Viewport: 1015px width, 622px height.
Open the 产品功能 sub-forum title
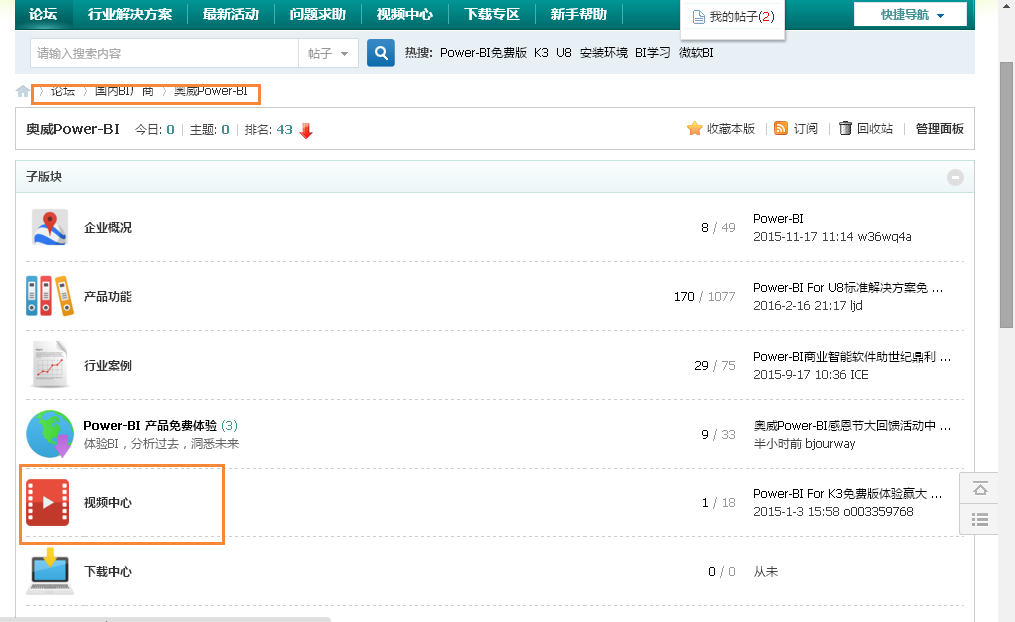[107, 296]
